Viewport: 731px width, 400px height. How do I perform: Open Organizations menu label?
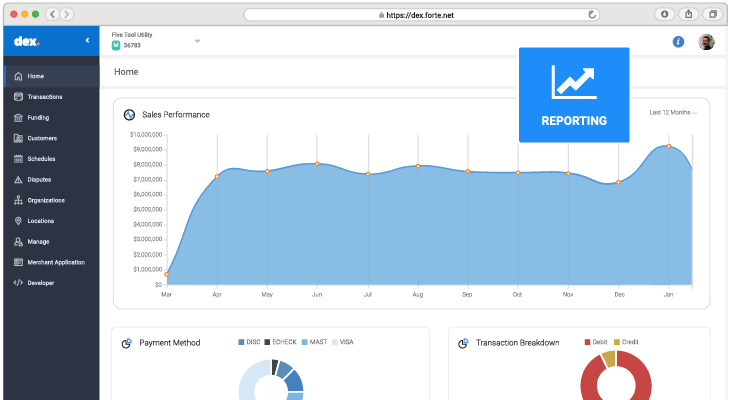46,200
